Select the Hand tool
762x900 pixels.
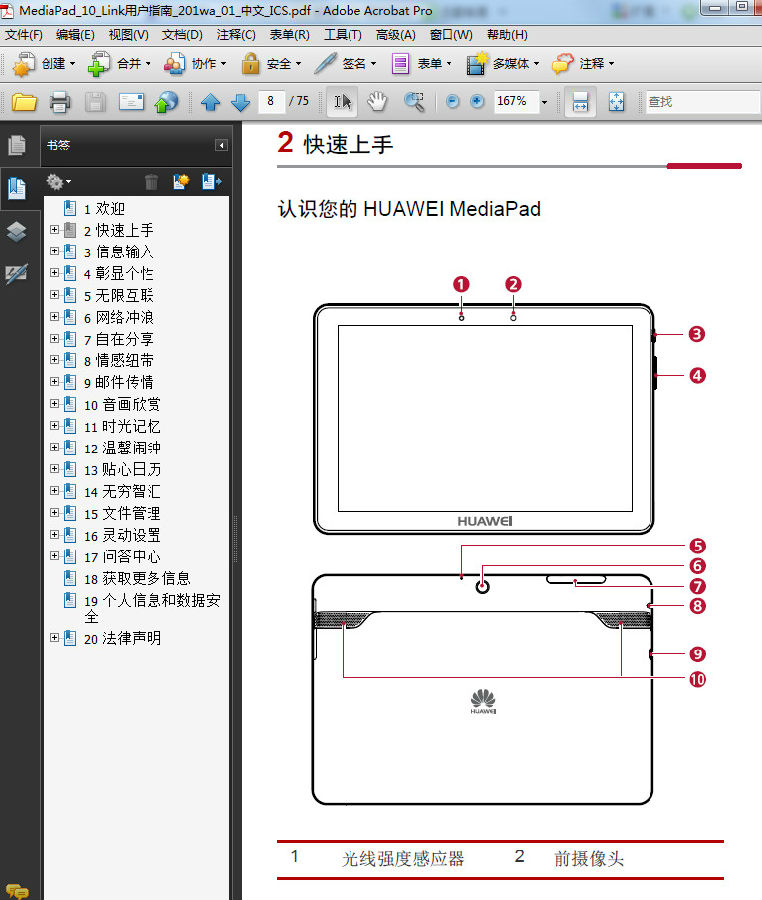[x=377, y=102]
